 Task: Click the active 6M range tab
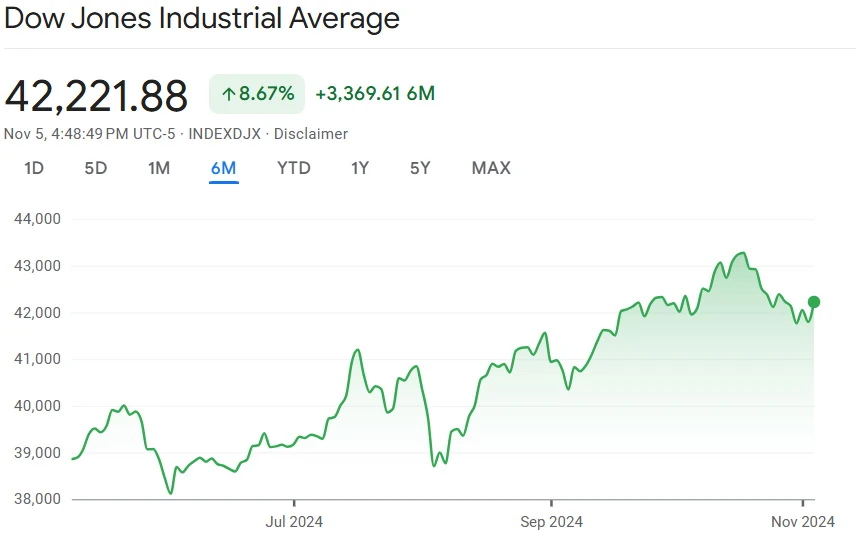(223, 168)
